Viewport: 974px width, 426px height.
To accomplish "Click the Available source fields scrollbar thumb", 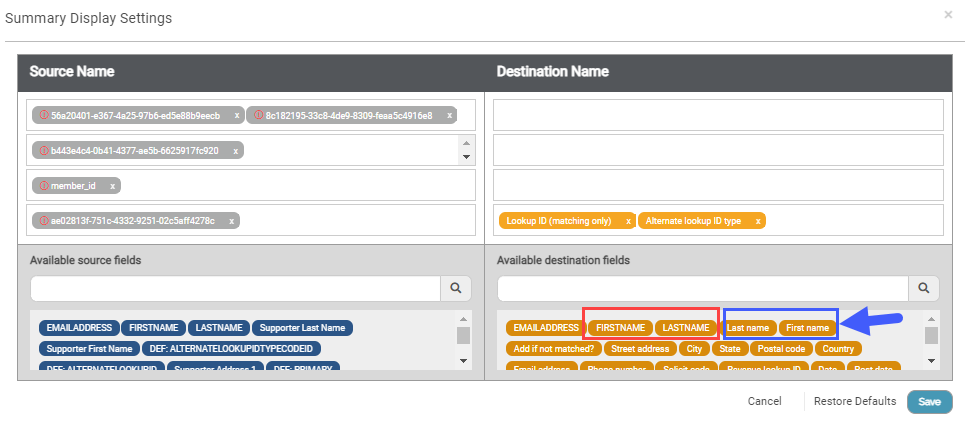I will [x=463, y=335].
